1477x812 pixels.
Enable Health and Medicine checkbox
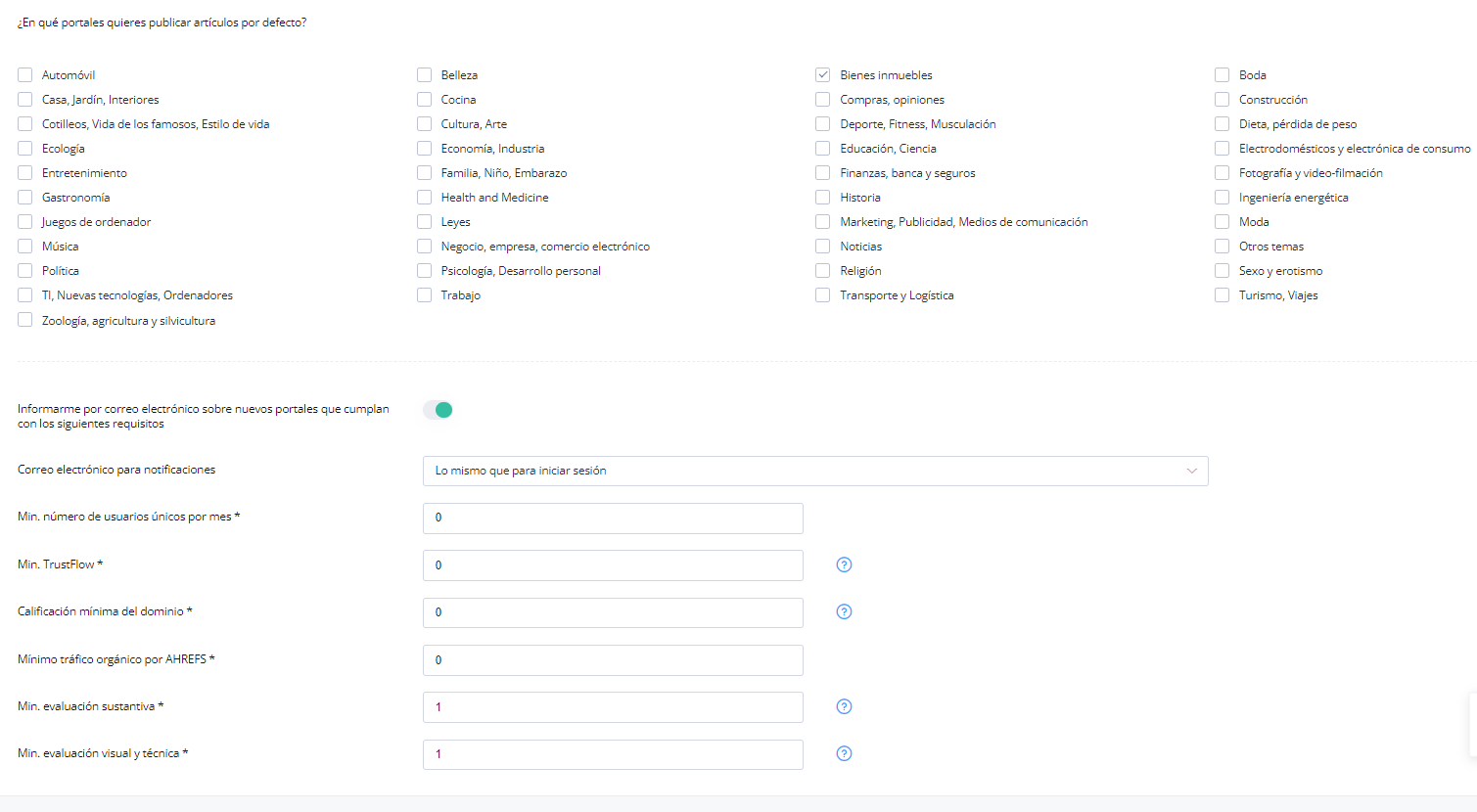pyautogui.click(x=425, y=197)
